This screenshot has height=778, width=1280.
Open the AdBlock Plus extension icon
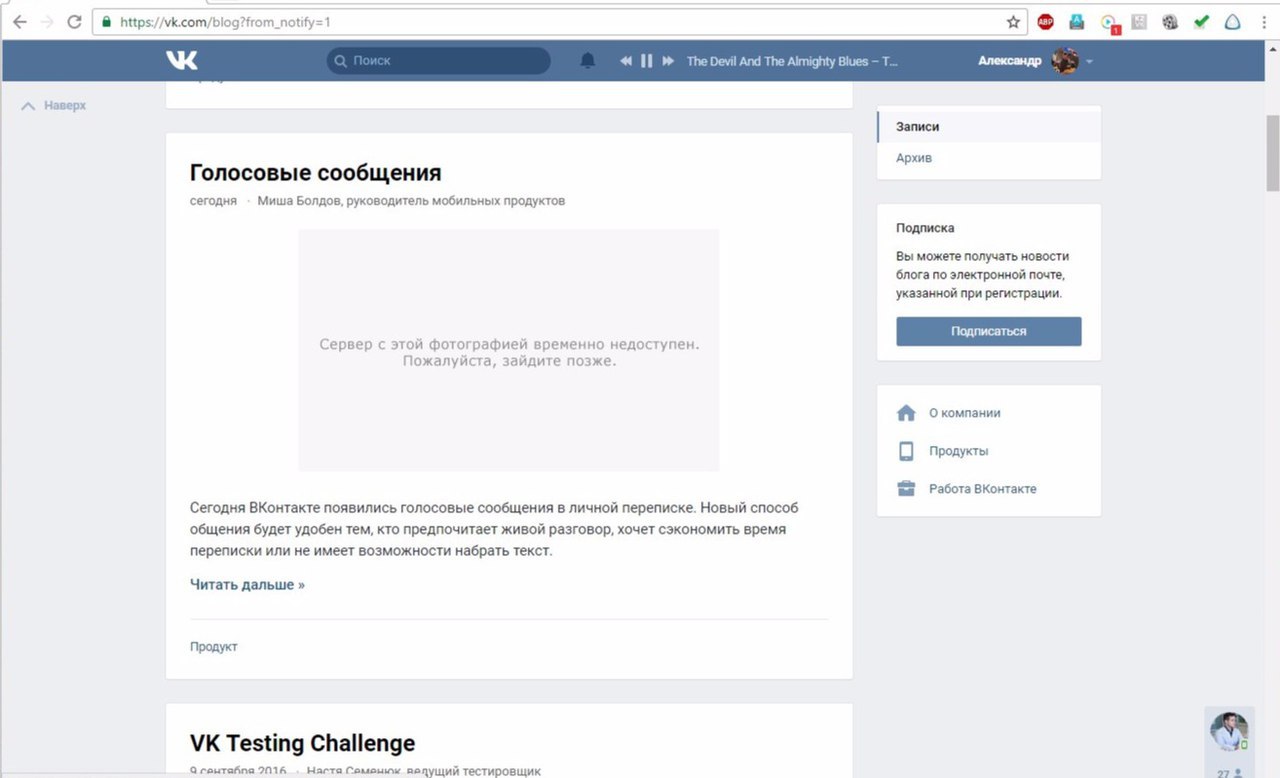tap(1045, 22)
